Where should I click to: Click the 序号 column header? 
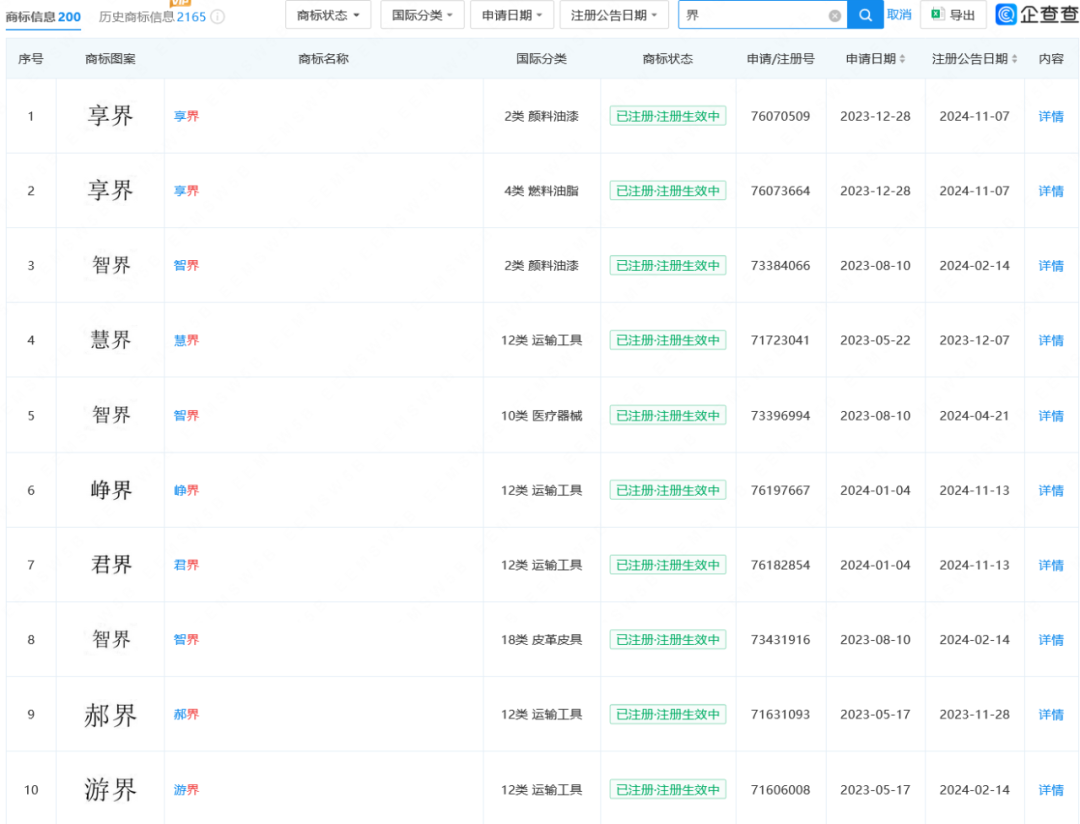pyautogui.click(x=31, y=59)
